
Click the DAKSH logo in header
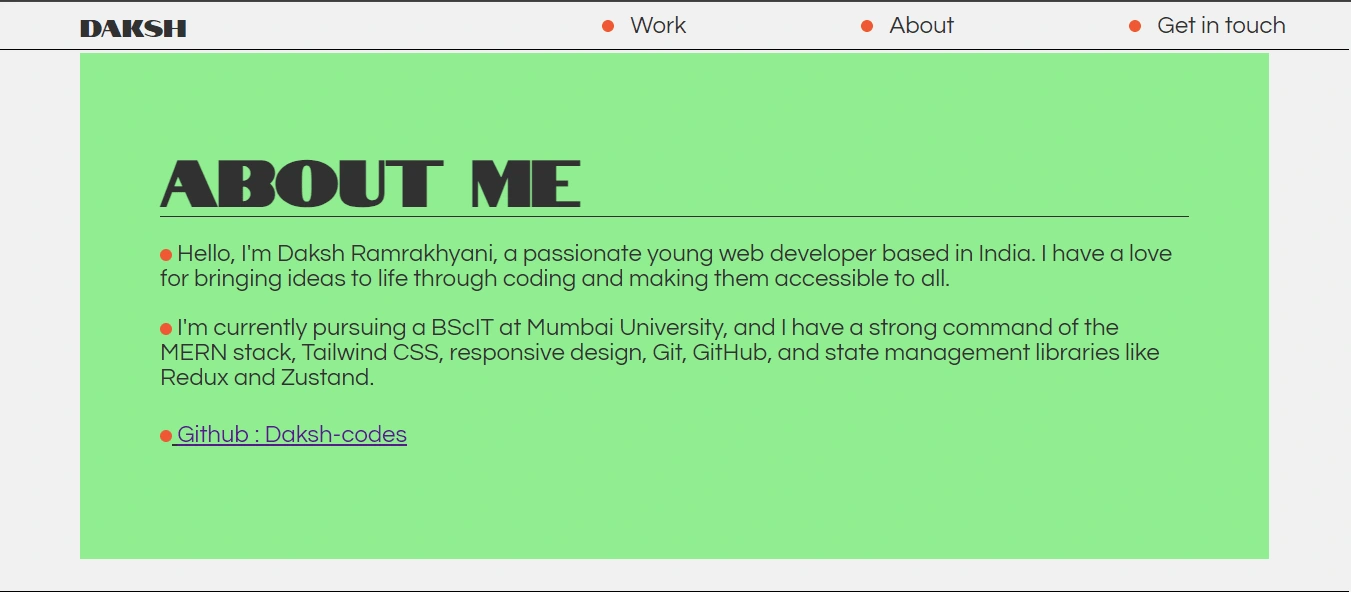pyautogui.click(x=133, y=29)
